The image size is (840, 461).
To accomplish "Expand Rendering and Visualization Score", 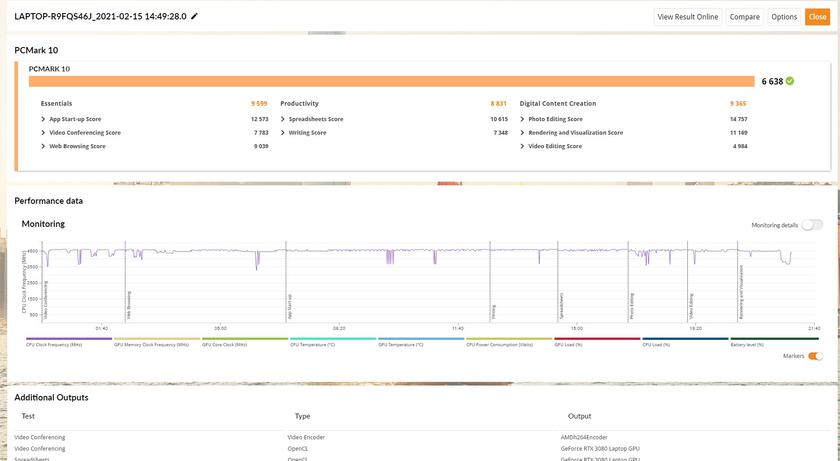I will coord(523,132).
